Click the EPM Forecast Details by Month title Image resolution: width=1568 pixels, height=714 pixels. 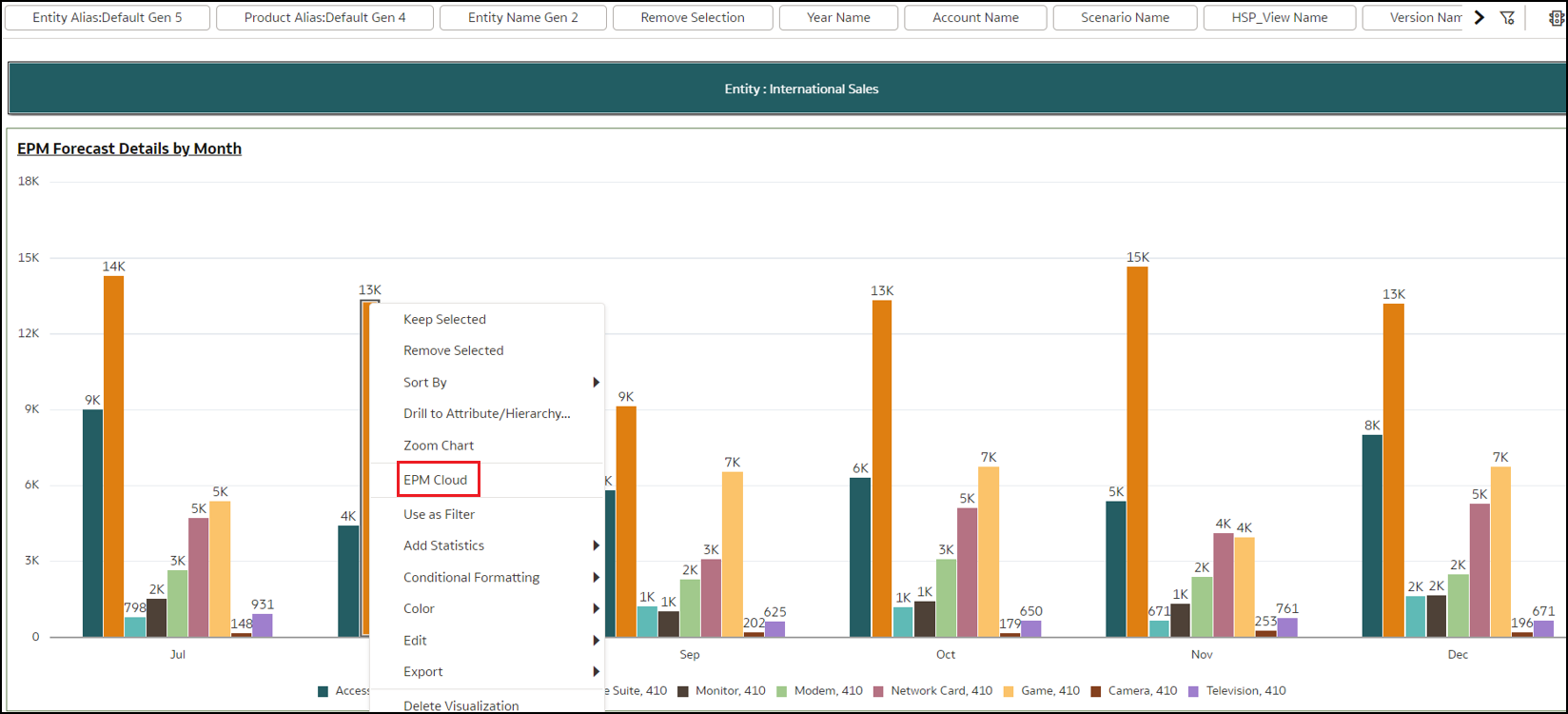[x=129, y=149]
